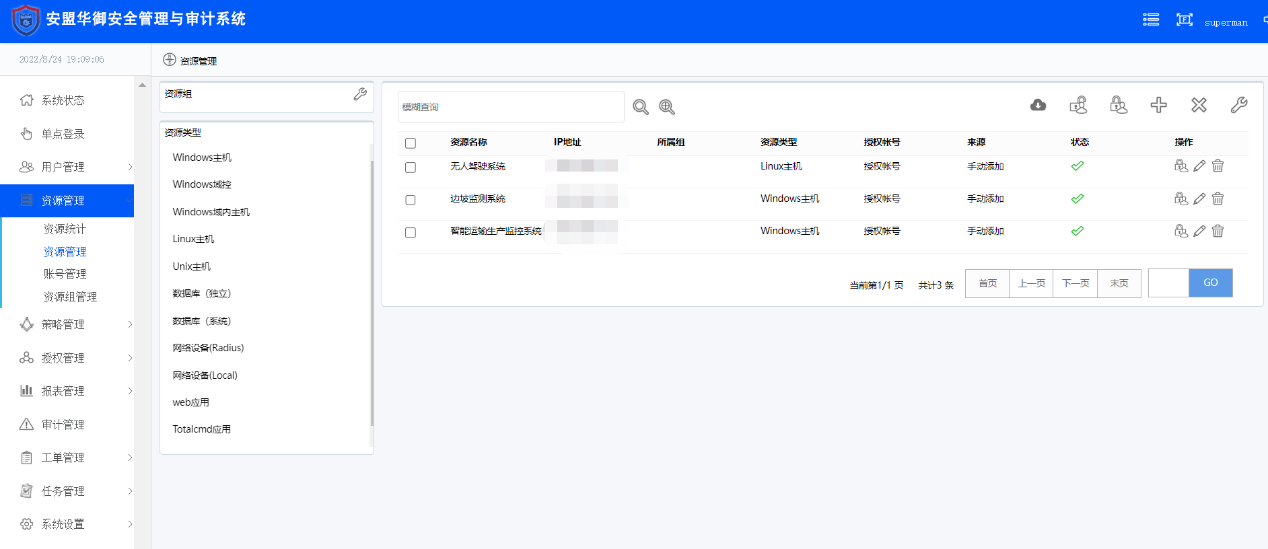1268x549 pixels.
Task: Edit the 无人驾驶系统 row with pencil icon
Action: coord(1199,166)
